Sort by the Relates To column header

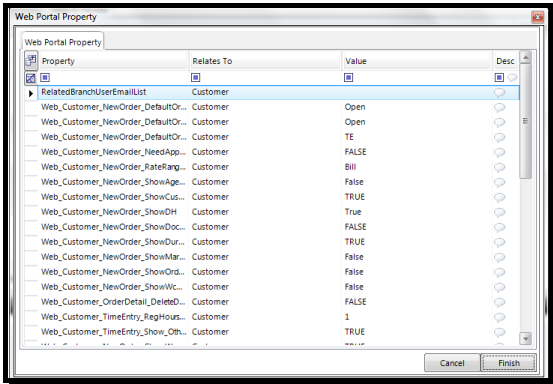[265, 61]
